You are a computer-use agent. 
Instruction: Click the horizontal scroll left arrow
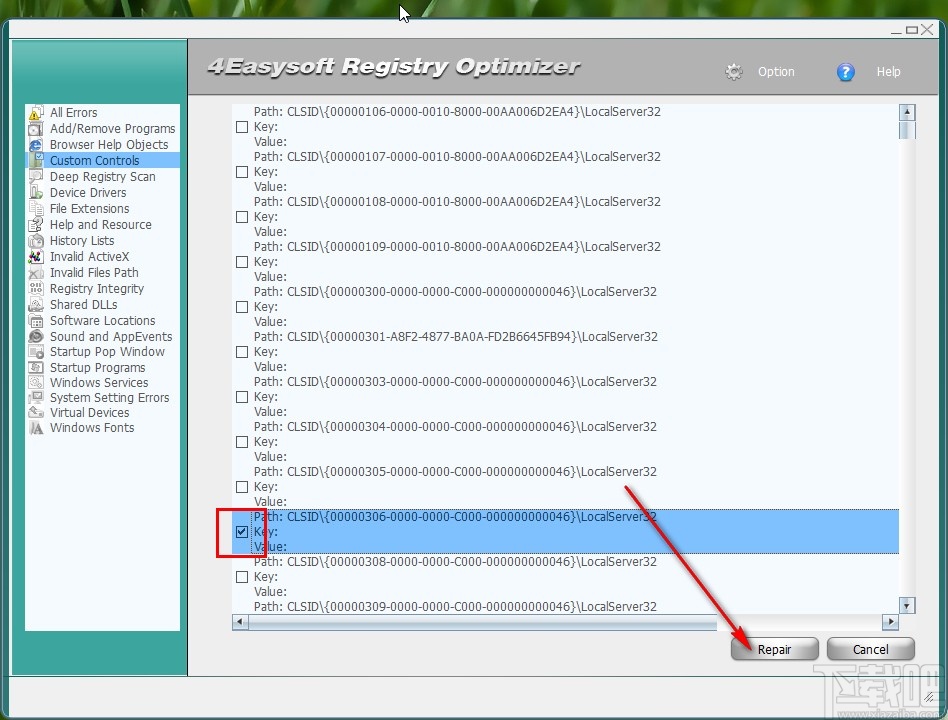(x=240, y=622)
